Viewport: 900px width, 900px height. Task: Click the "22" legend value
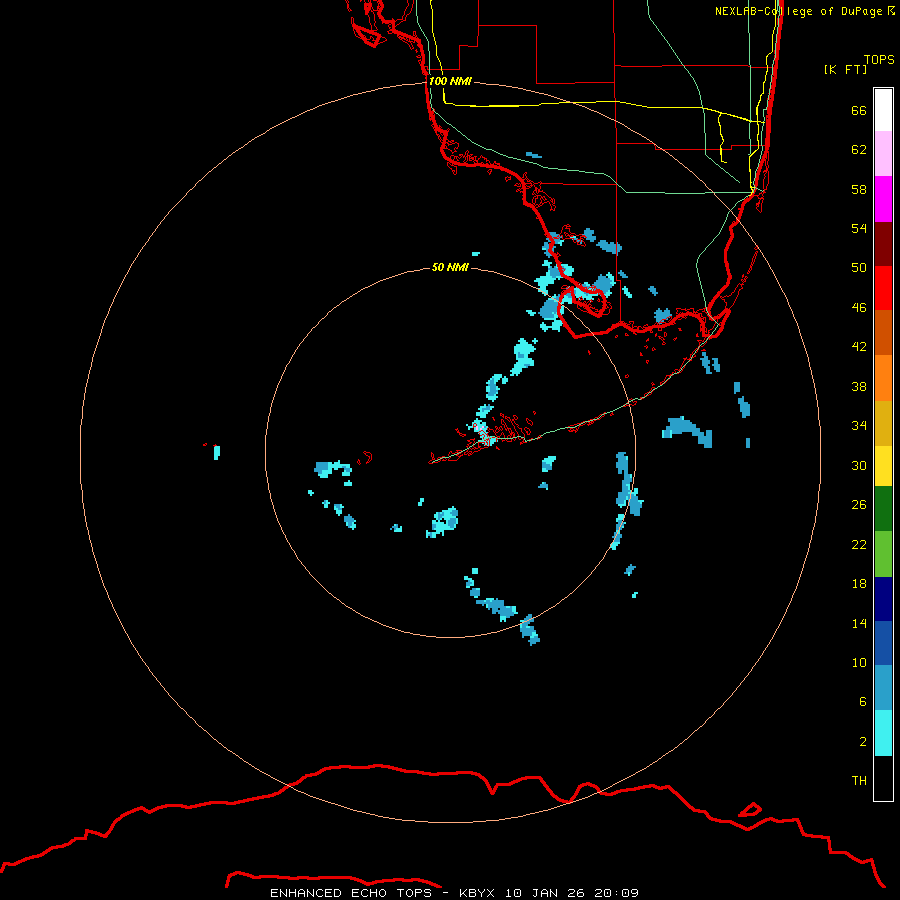coord(859,544)
